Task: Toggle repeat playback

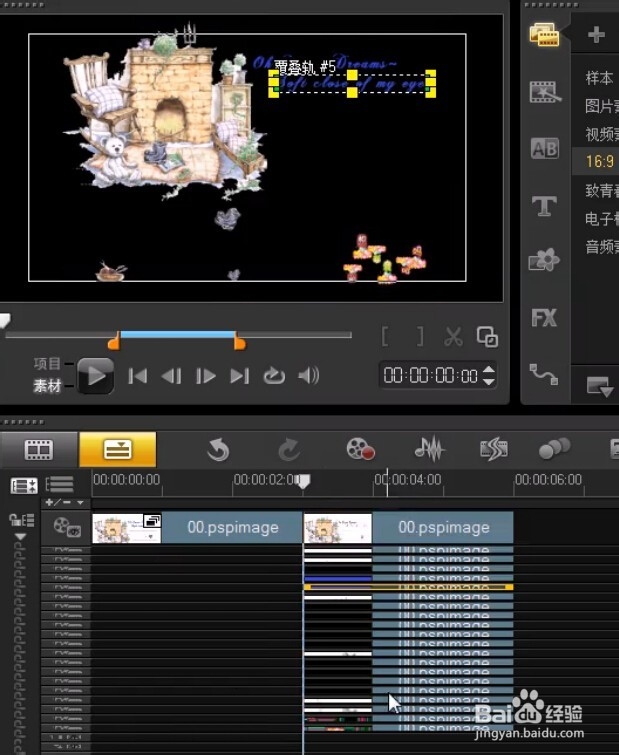Action: (x=274, y=376)
